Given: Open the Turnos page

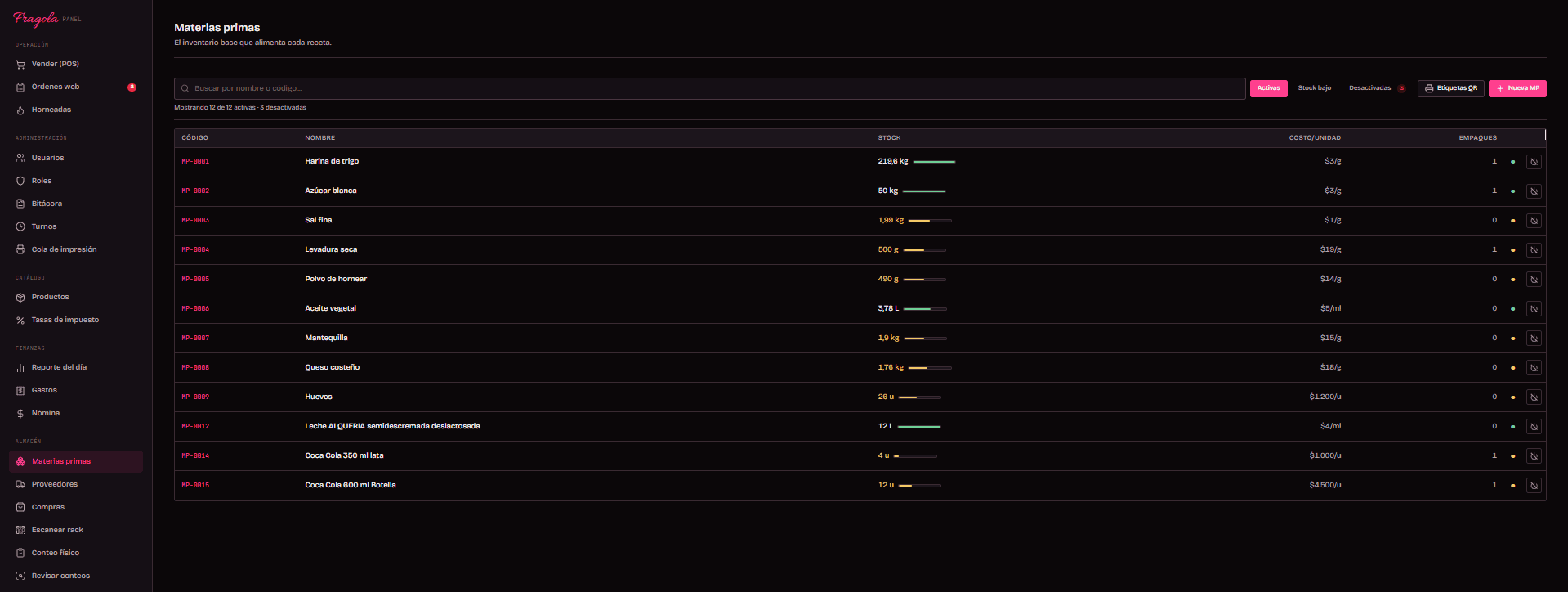Looking at the screenshot, I should pyautogui.click(x=75, y=226).
